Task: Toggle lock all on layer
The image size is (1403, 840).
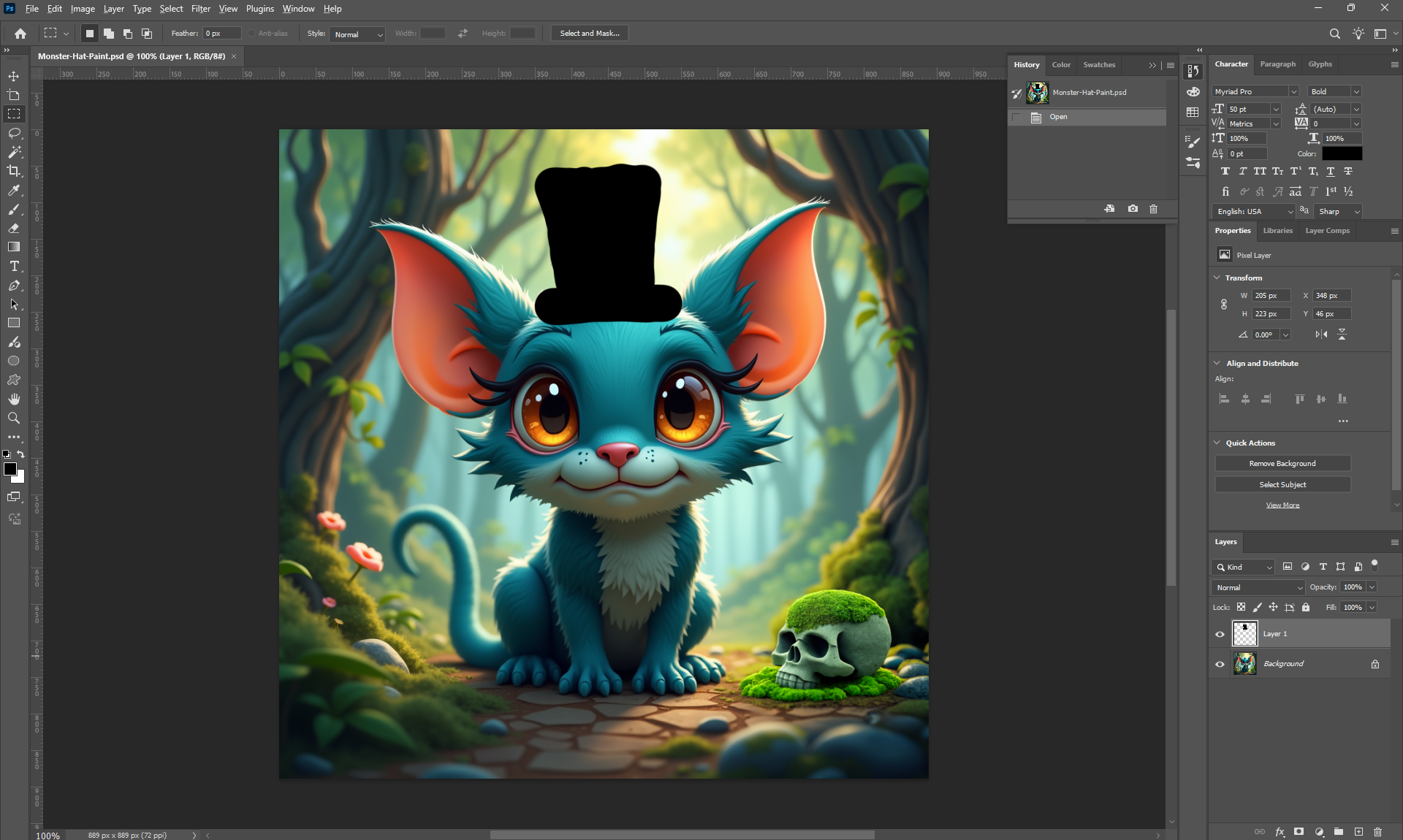Action: (1306, 607)
